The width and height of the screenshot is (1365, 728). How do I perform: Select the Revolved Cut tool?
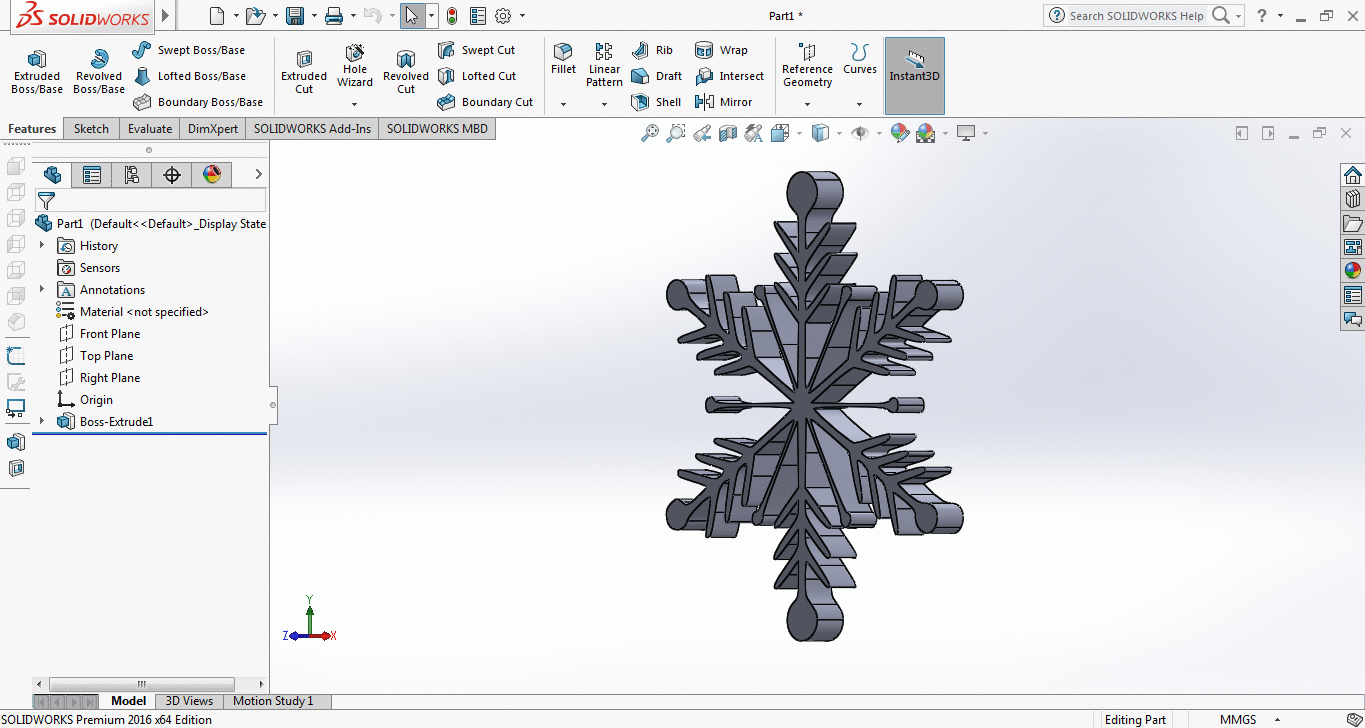406,73
